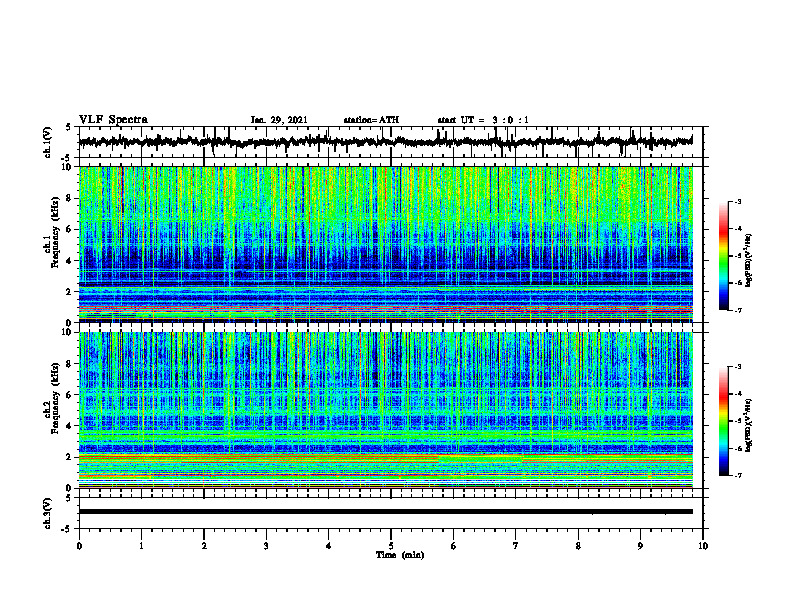The width and height of the screenshot is (792, 612).
Task: Click the time axis tick label "9"
Action: coord(640,546)
